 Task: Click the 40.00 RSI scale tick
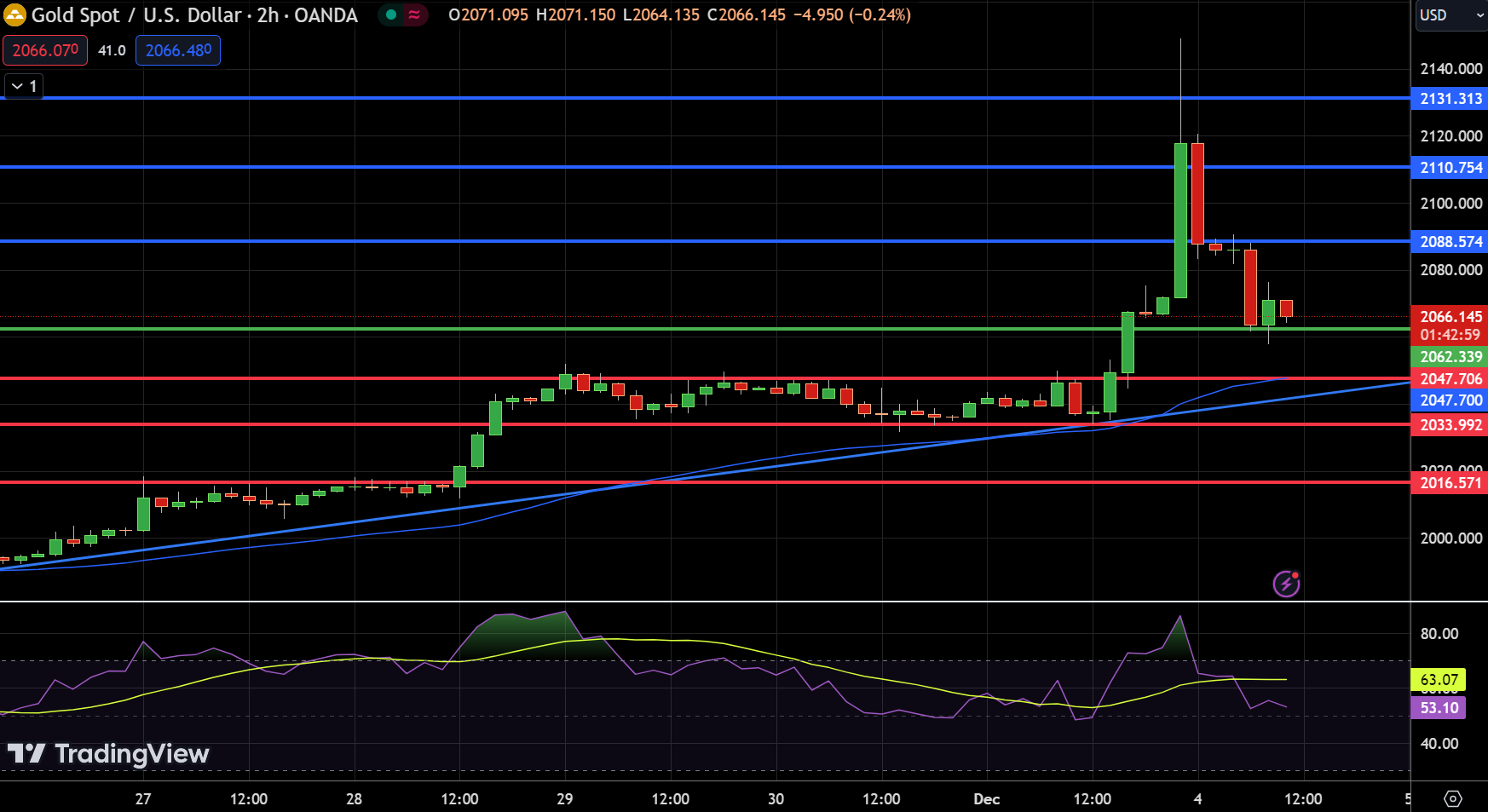(x=1439, y=744)
